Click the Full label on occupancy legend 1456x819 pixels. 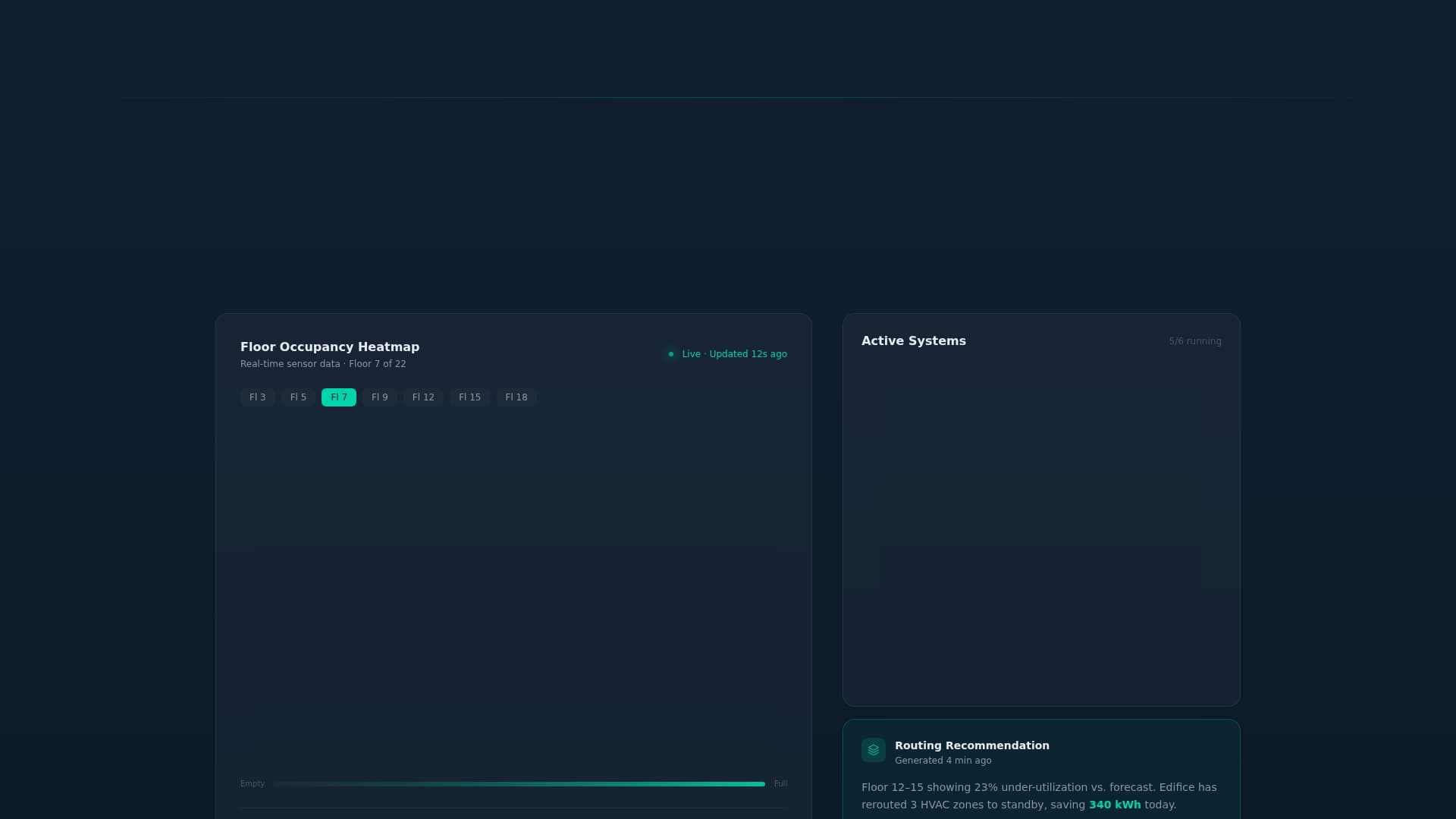(781, 783)
